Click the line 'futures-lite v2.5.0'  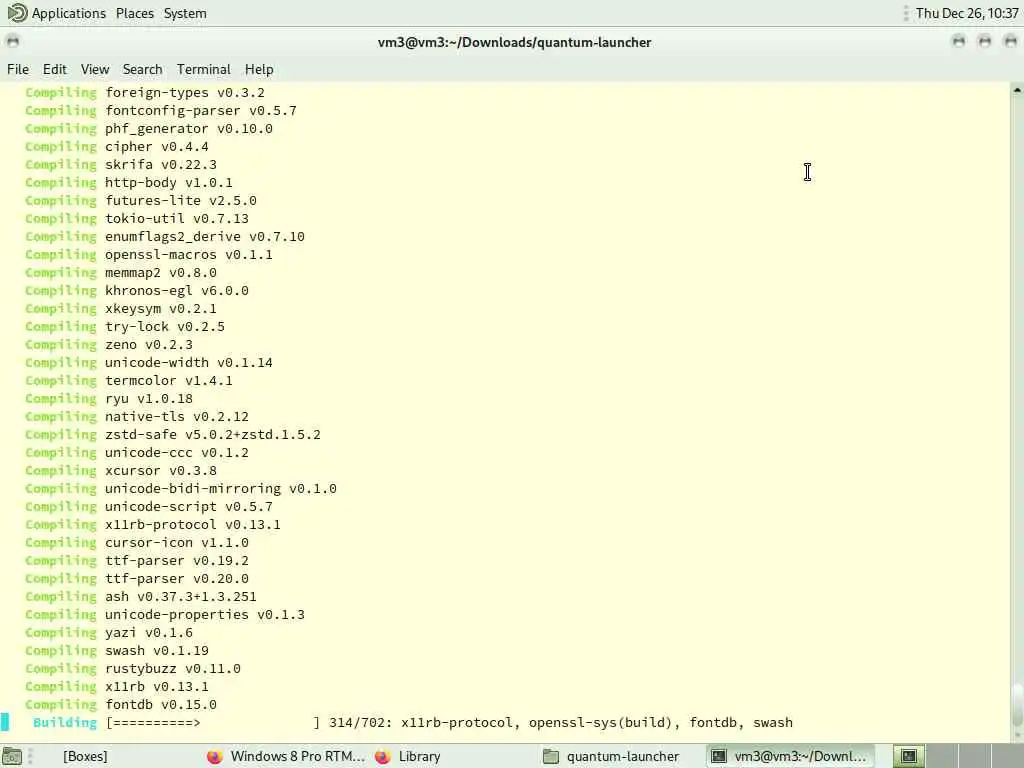[181, 200]
